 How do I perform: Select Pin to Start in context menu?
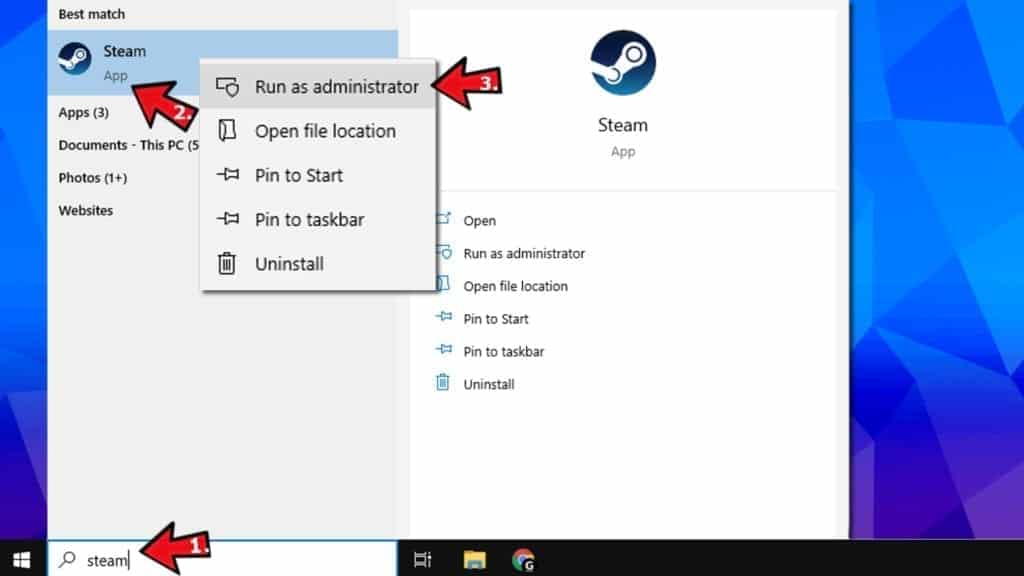point(318,175)
